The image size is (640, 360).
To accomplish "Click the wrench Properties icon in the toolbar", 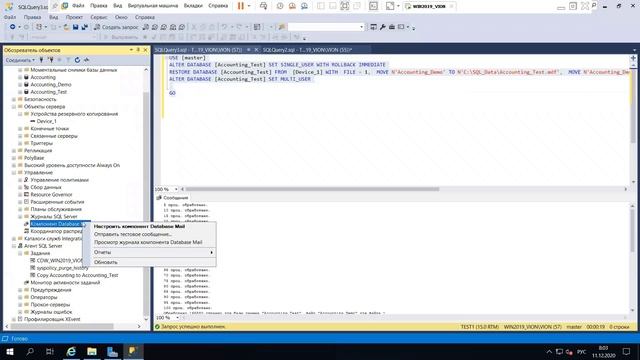I will (x=382, y=27).
